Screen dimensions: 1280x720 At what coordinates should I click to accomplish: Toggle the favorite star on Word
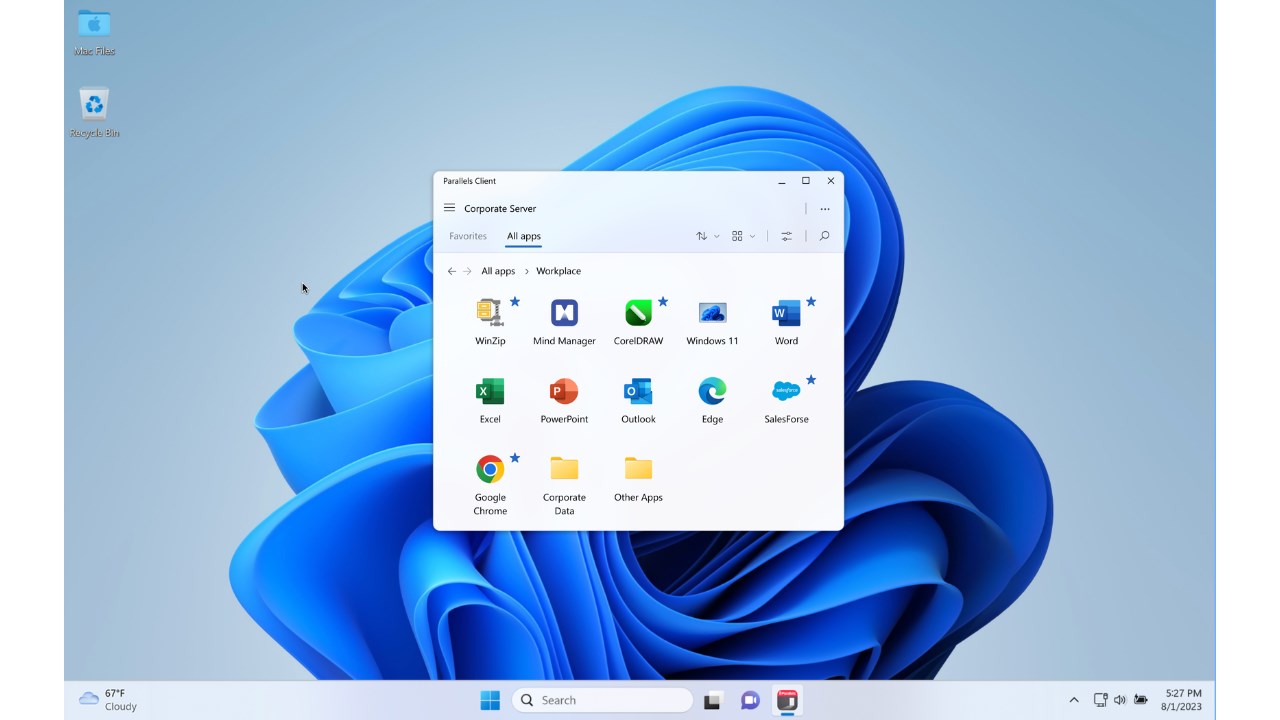(x=811, y=301)
